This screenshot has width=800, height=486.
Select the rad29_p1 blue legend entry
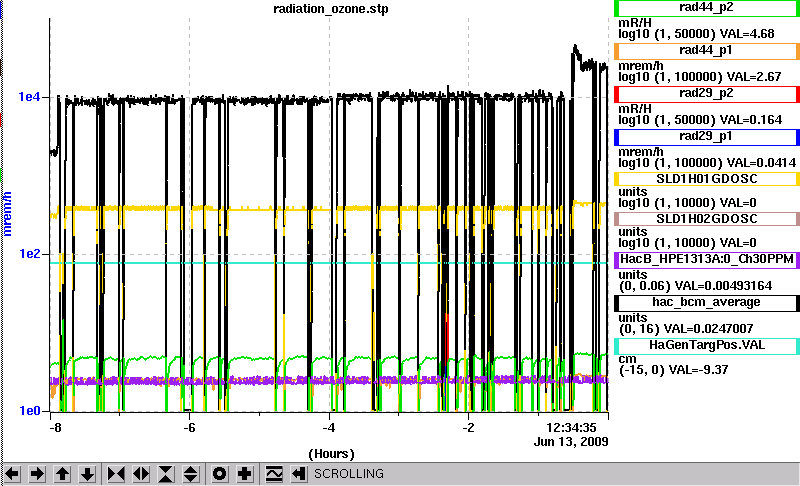tap(707, 137)
